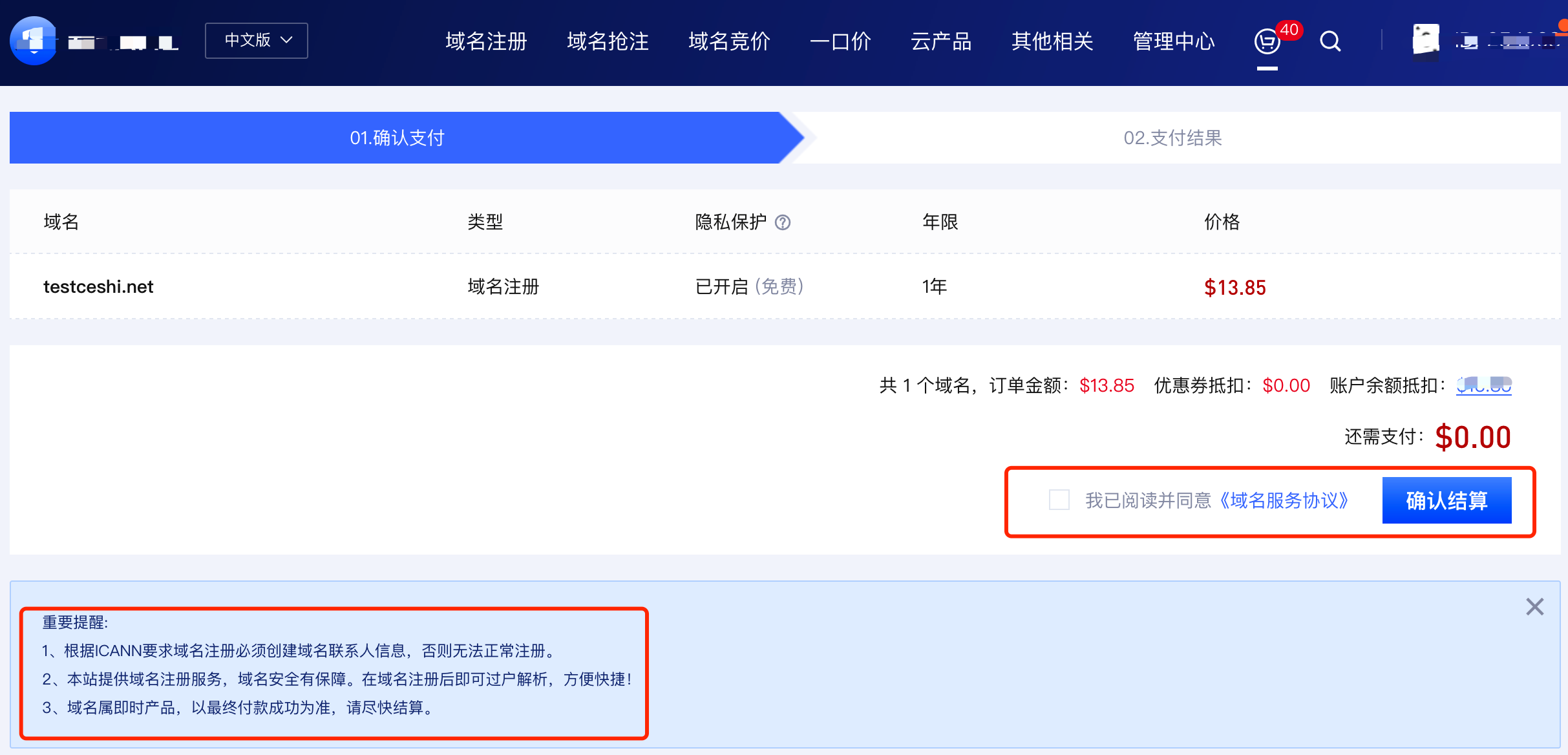
Task: Open the 域名抢注 menu
Action: coord(608,41)
